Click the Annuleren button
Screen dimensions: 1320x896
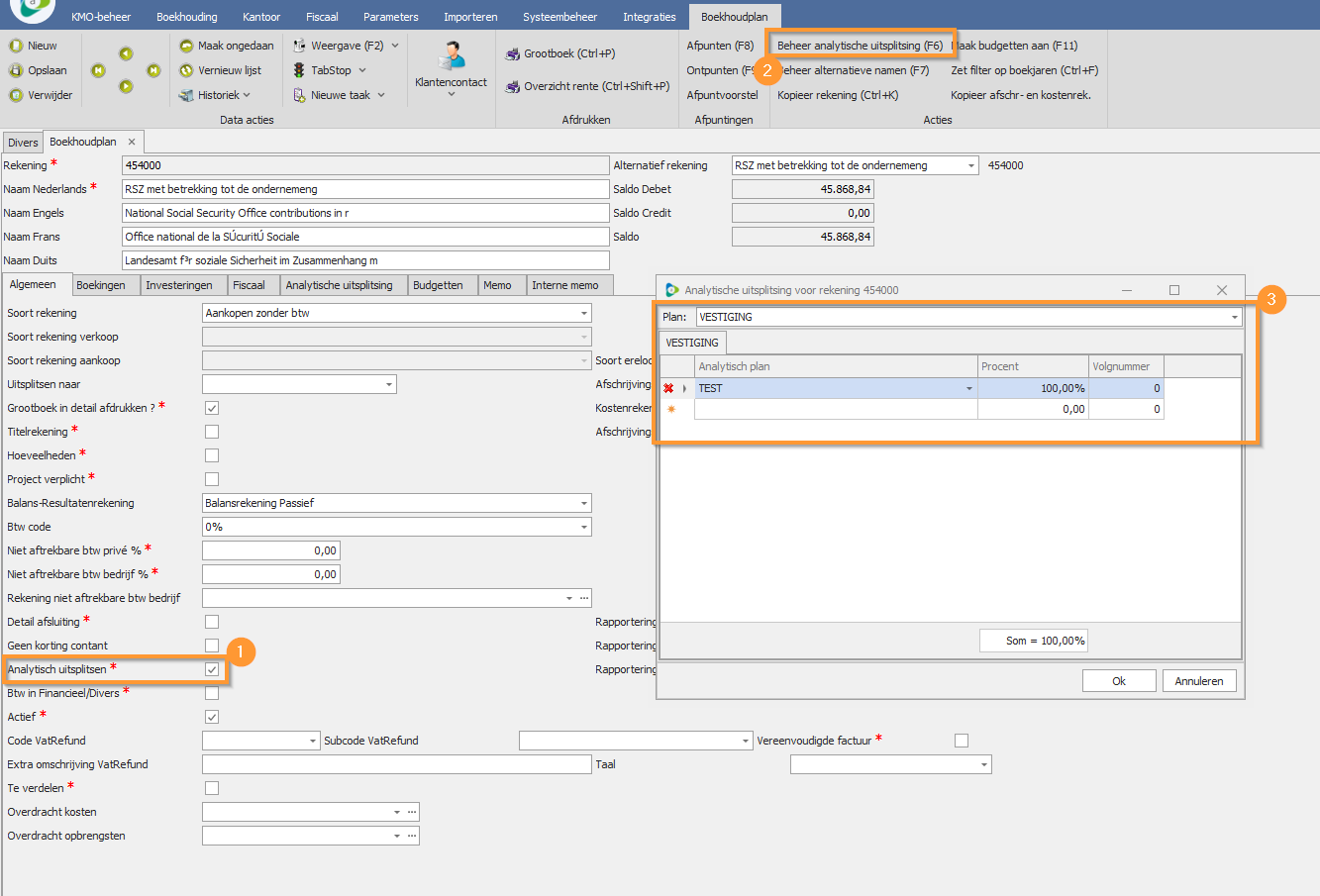pyautogui.click(x=1198, y=681)
